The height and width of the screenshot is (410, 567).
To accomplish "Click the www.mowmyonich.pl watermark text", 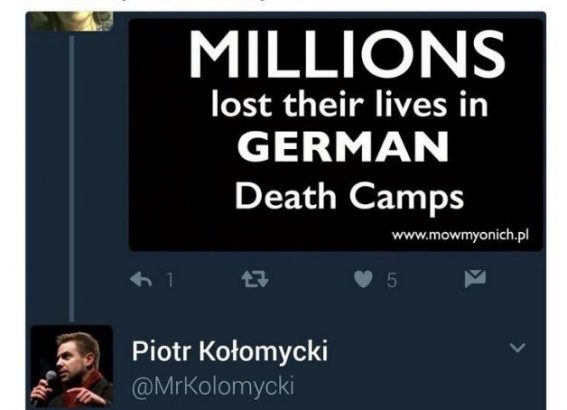I will pyautogui.click(x=460, y=235).
